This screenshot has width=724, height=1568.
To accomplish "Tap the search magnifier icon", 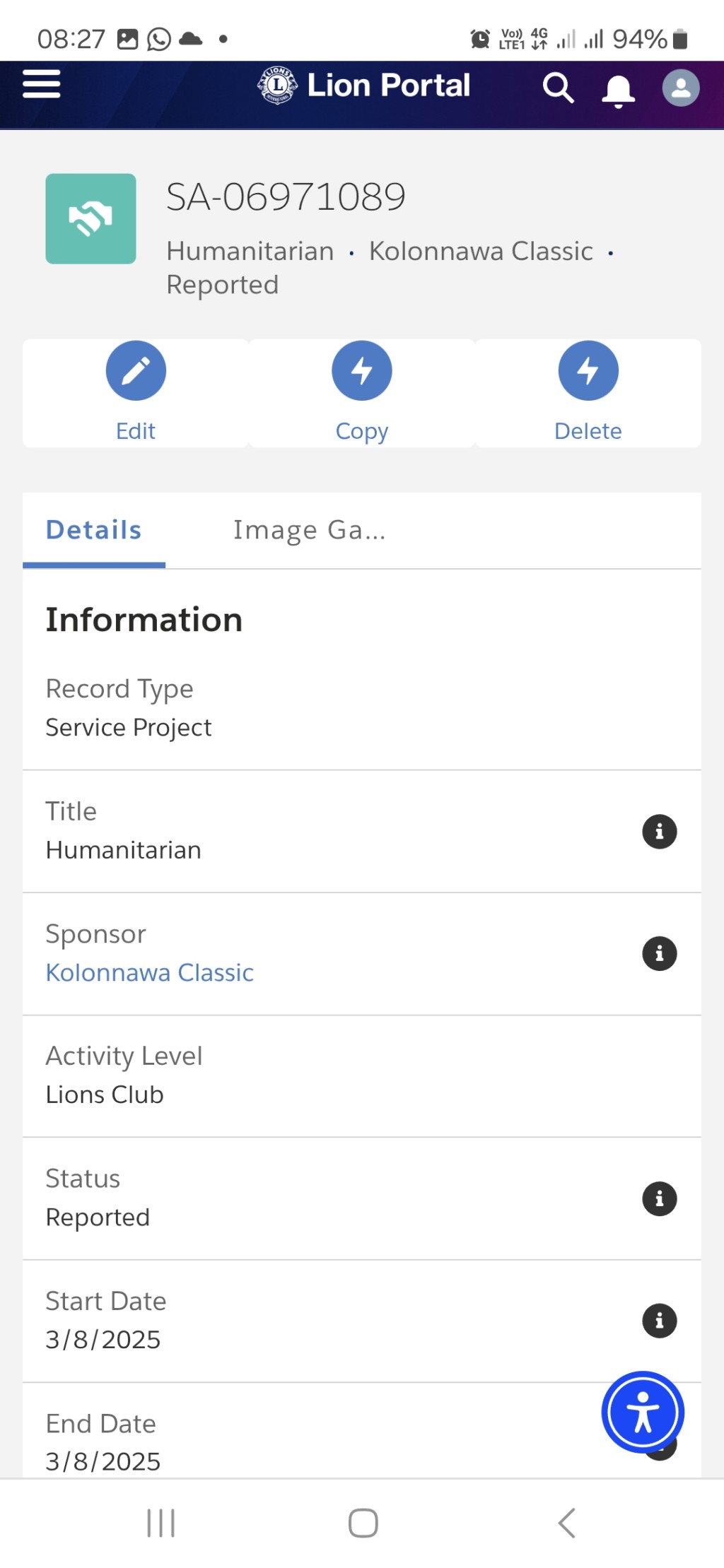I will click(558, 88).
